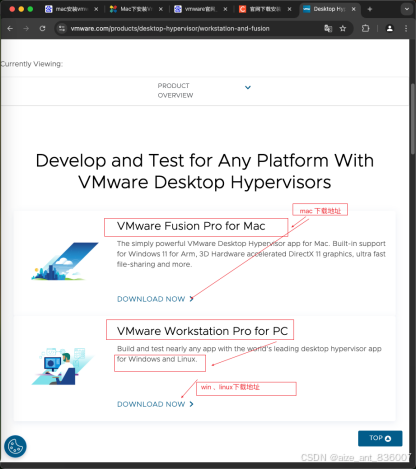Open the tab search dropdown arrow
Screen dimensions: 416x469
click(407, 9)
